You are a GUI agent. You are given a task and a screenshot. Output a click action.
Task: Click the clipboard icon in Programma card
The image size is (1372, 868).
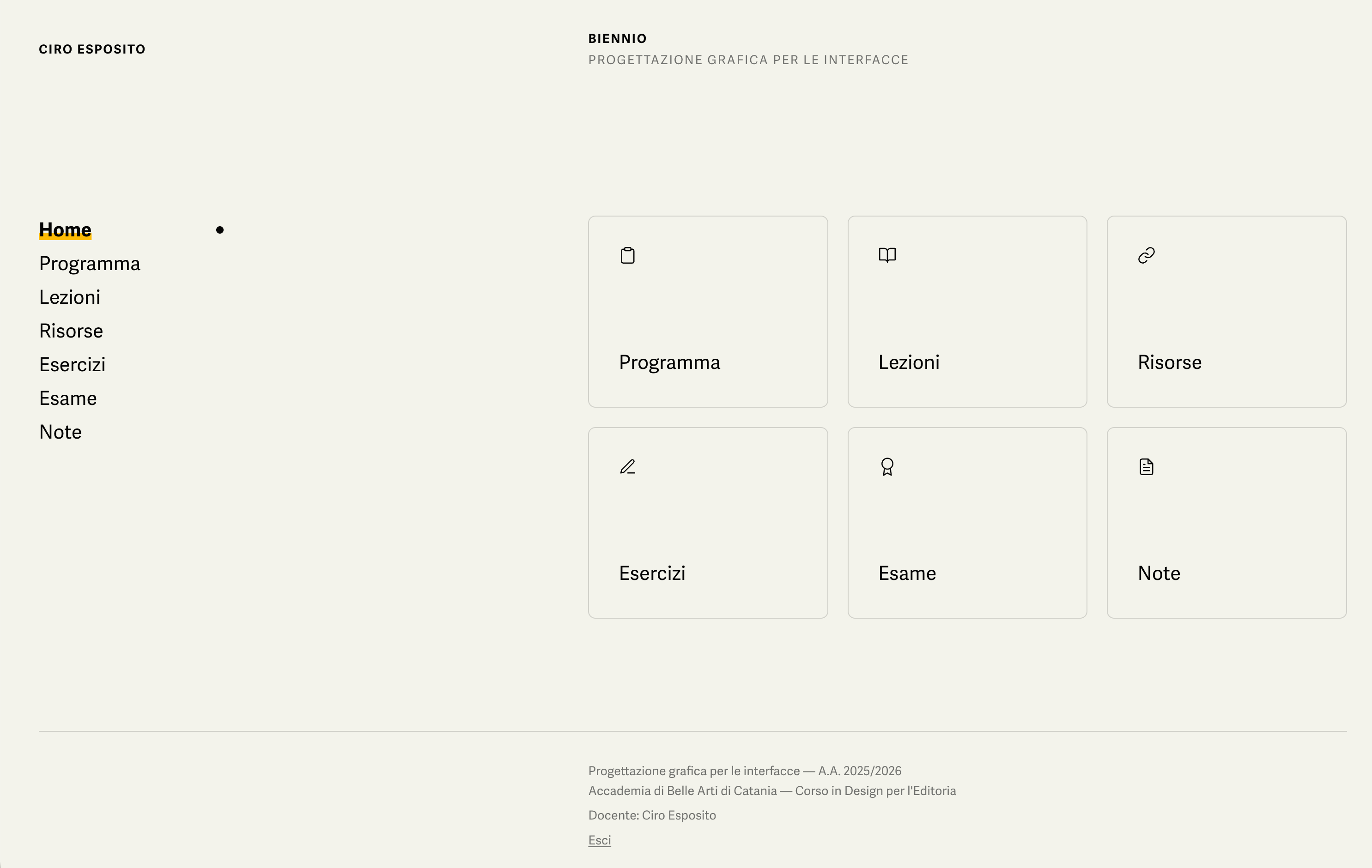[627, 255]
